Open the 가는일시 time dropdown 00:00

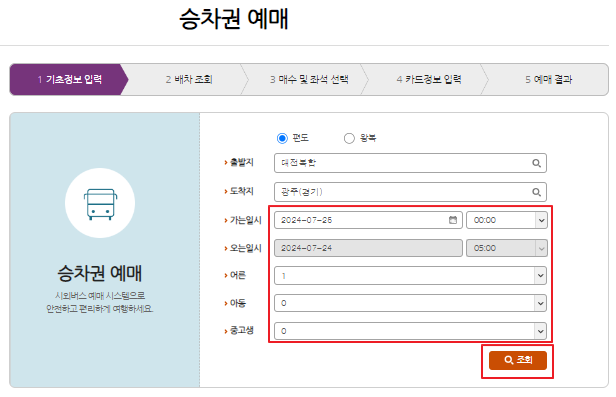[507, 220]
